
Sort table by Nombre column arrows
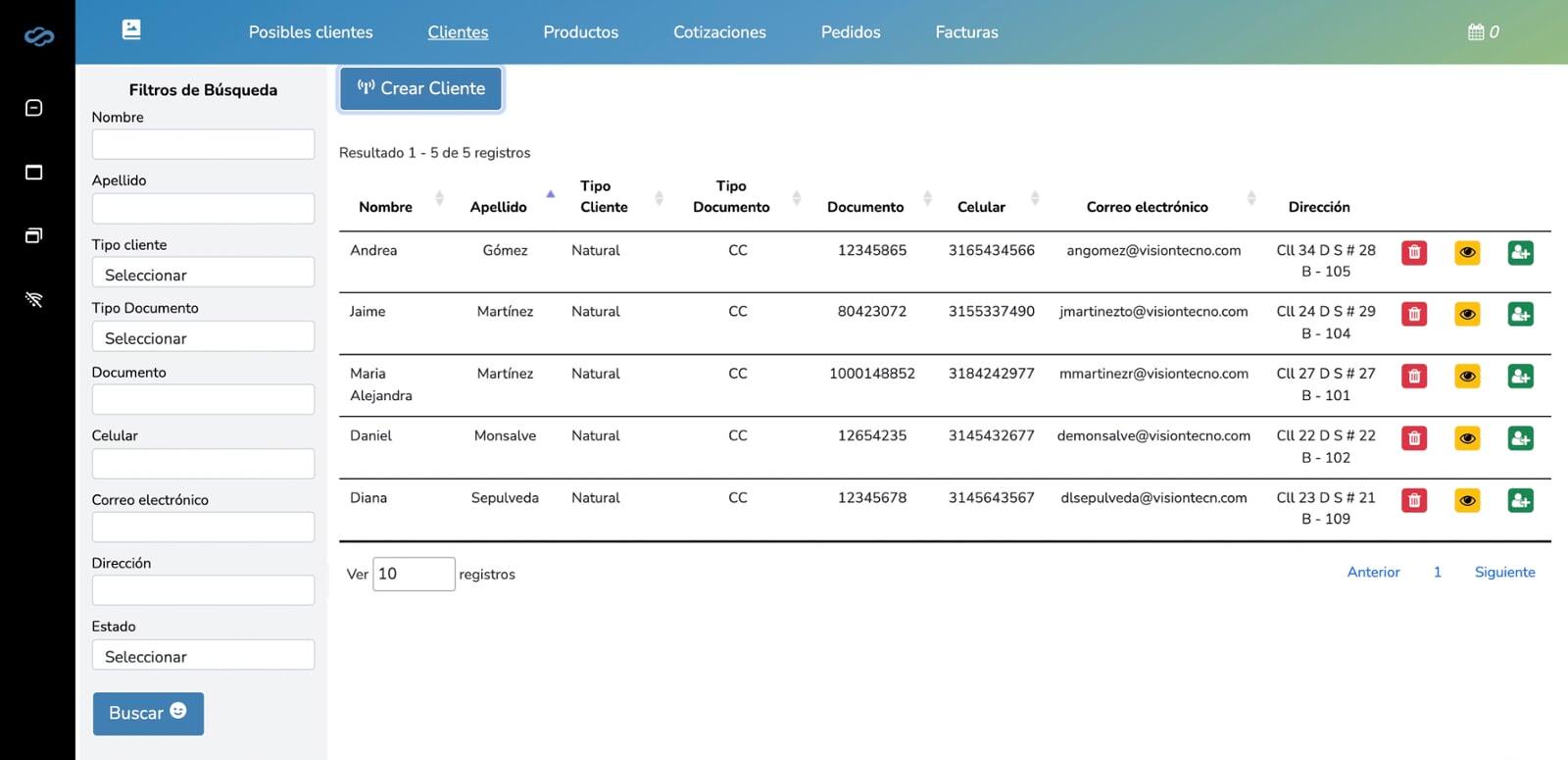coord(439,198)
